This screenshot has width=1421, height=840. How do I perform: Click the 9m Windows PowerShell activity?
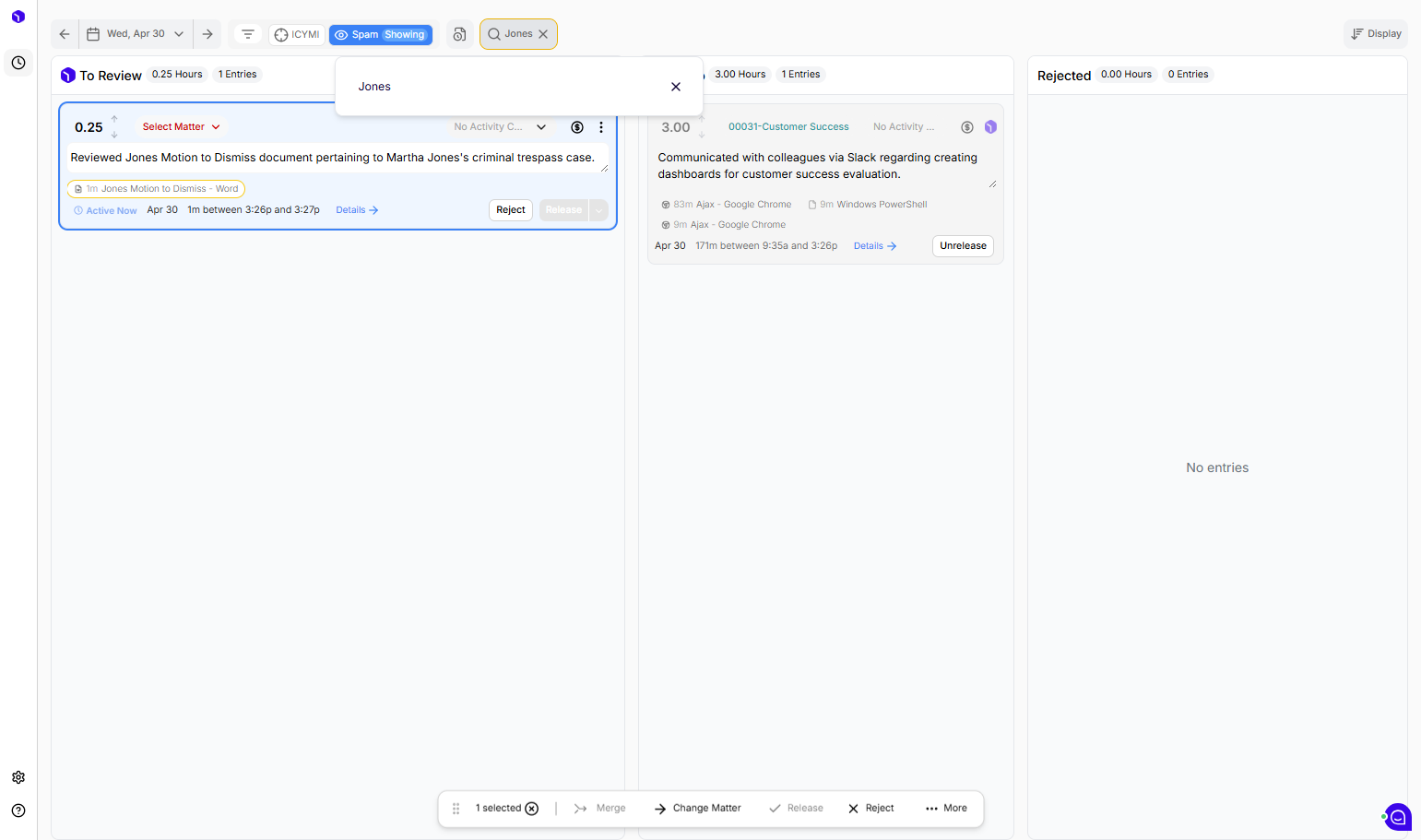tap(868, 205)
